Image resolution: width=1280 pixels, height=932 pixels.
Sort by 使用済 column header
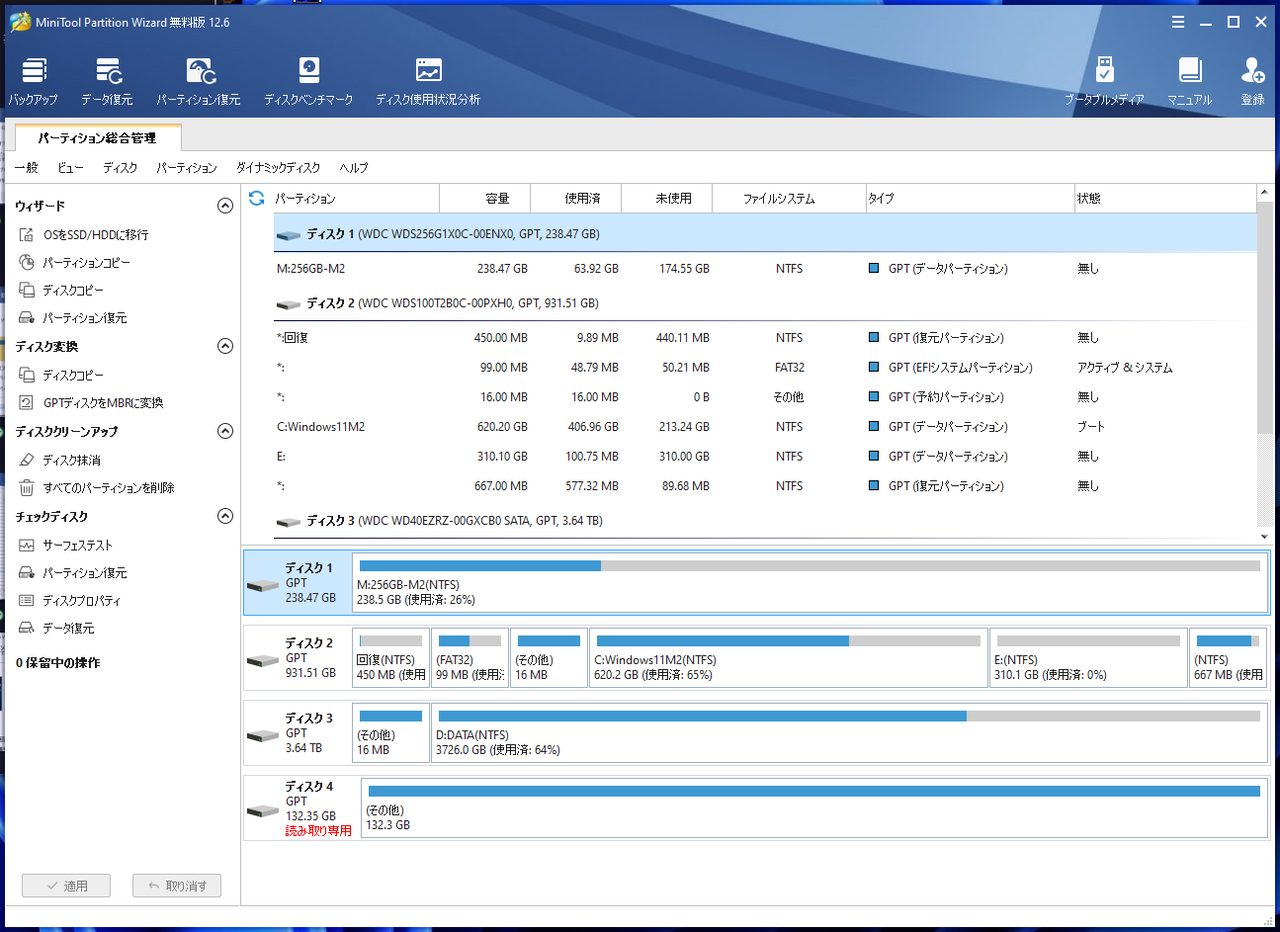[576, 199]
